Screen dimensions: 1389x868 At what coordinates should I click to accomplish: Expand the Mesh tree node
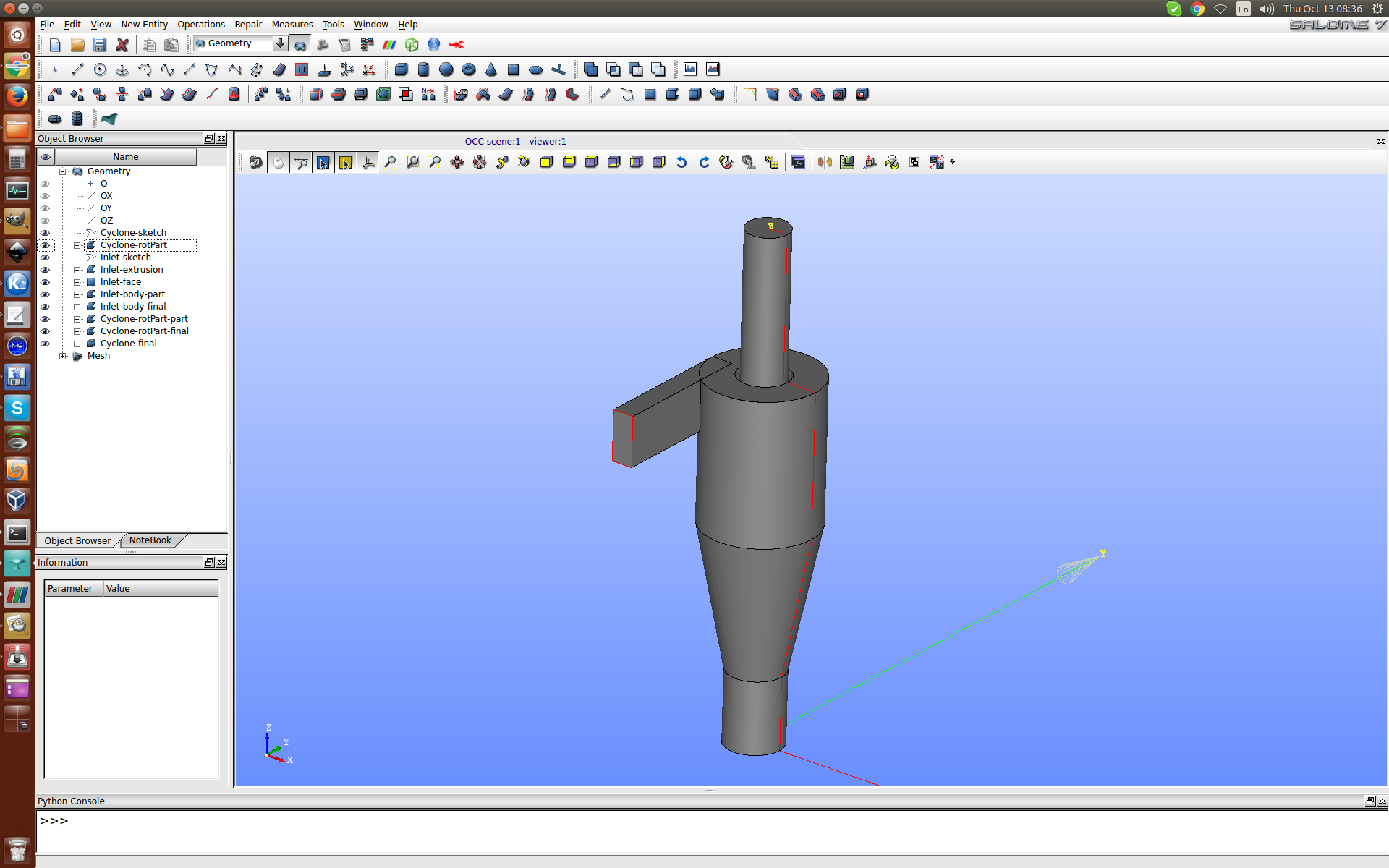63,356
